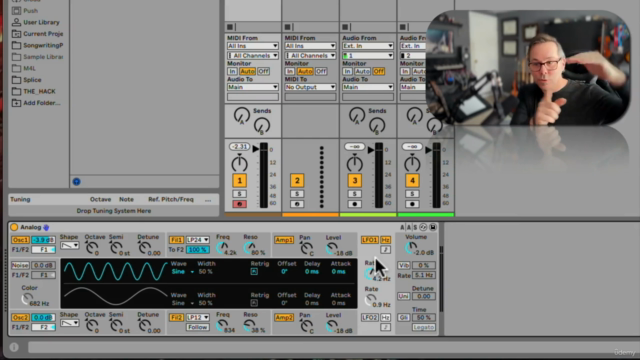This screenshot has width=640, height=360.
Task: Click the Fil2 Follow button
Action: coord(198,327)
